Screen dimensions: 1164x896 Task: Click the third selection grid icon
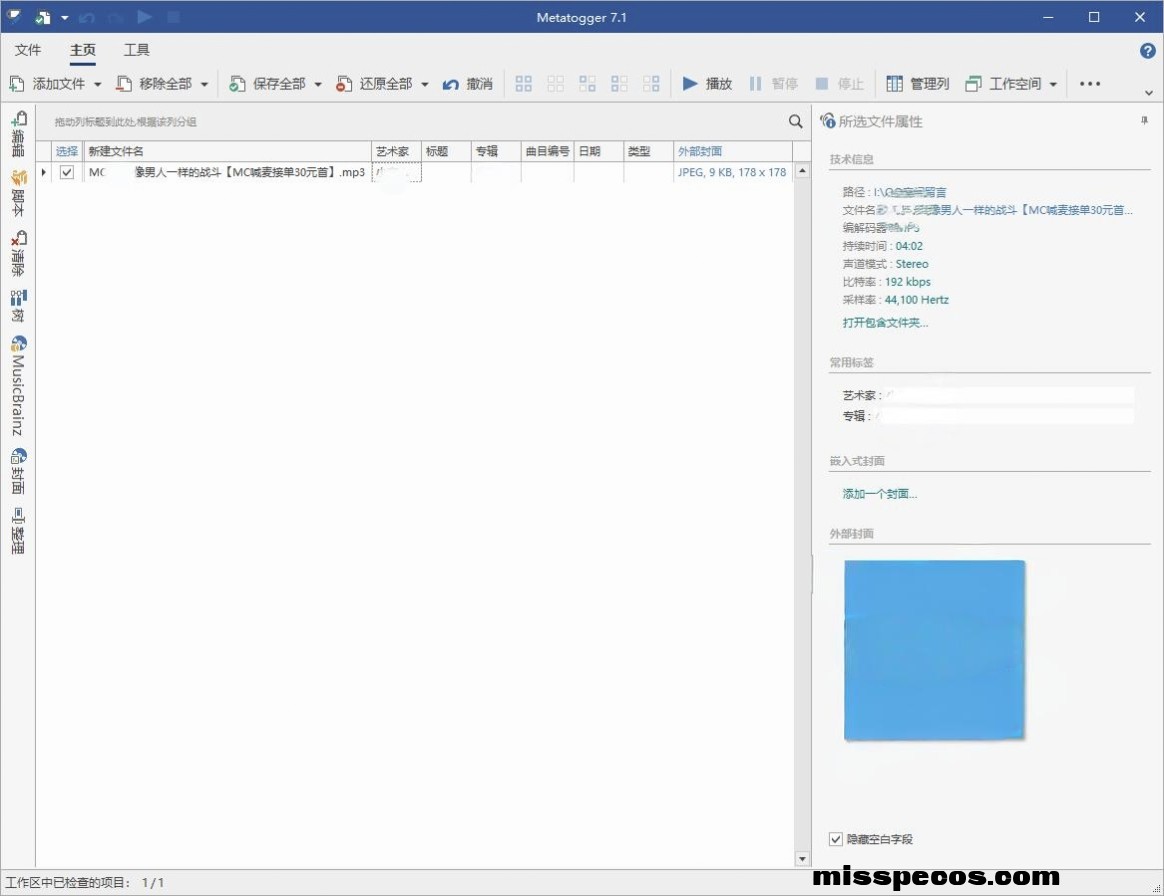point(587,84)
